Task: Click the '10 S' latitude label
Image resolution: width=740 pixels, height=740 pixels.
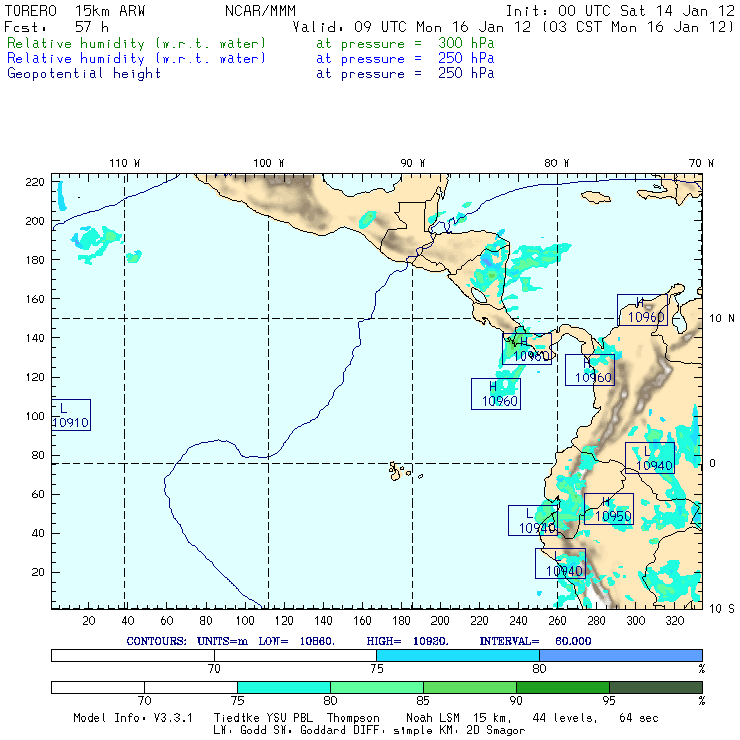Action: click(722, 609)
